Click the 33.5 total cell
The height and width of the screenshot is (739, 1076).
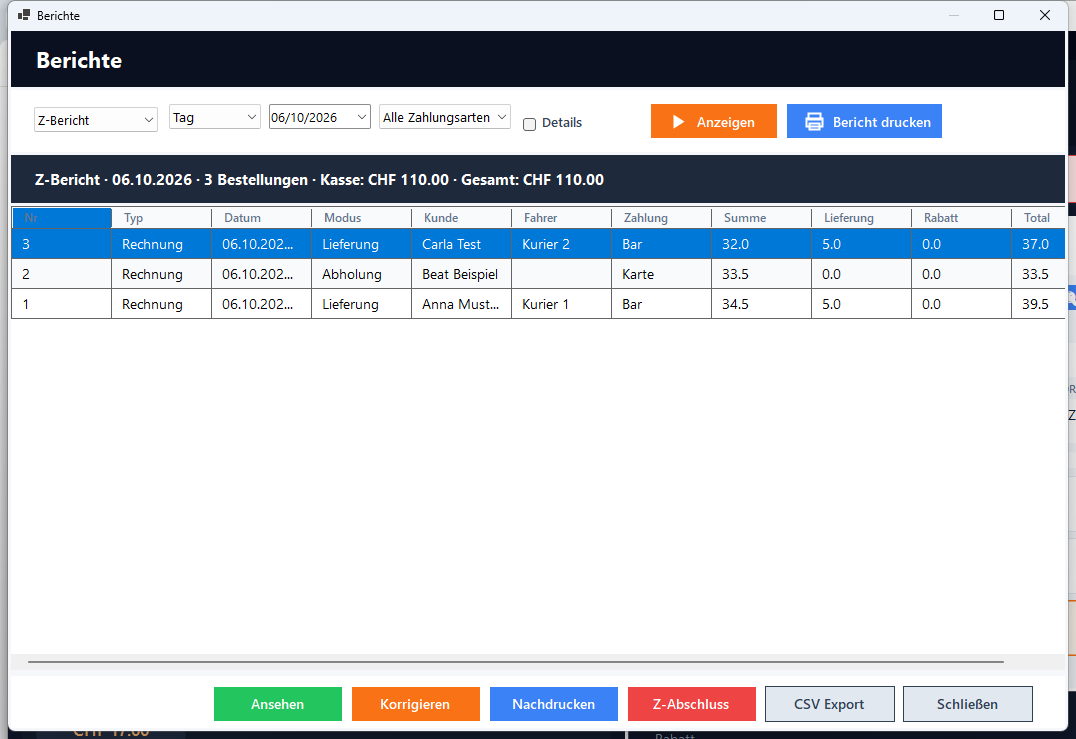tap(1038, 274)
